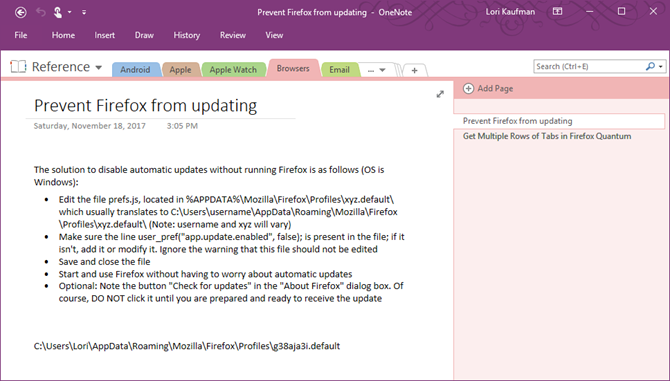
Task: Switch to the Home ribbon tab
Action: (x=63, y=35)
